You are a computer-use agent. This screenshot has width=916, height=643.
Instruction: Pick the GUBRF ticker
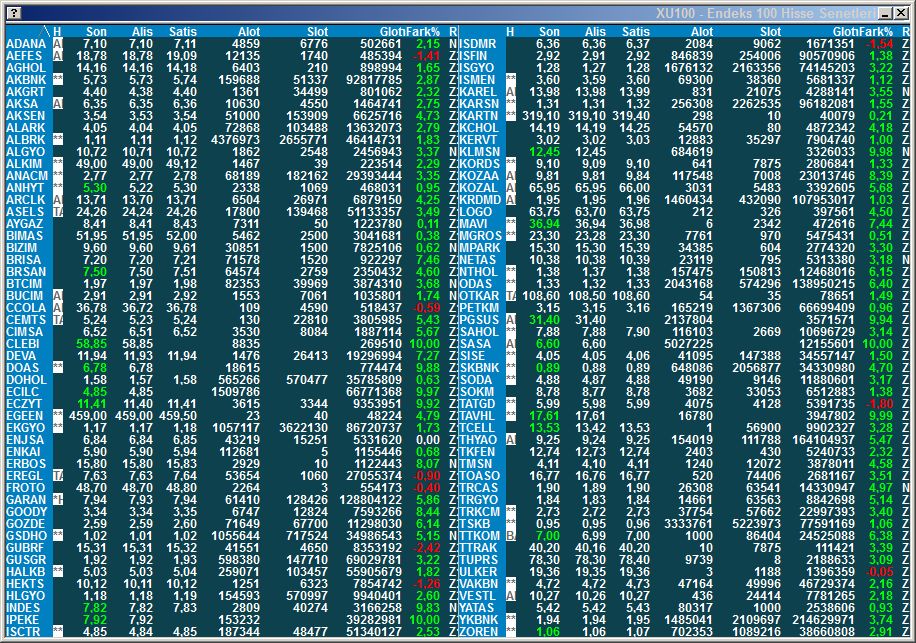pos(25,548)
